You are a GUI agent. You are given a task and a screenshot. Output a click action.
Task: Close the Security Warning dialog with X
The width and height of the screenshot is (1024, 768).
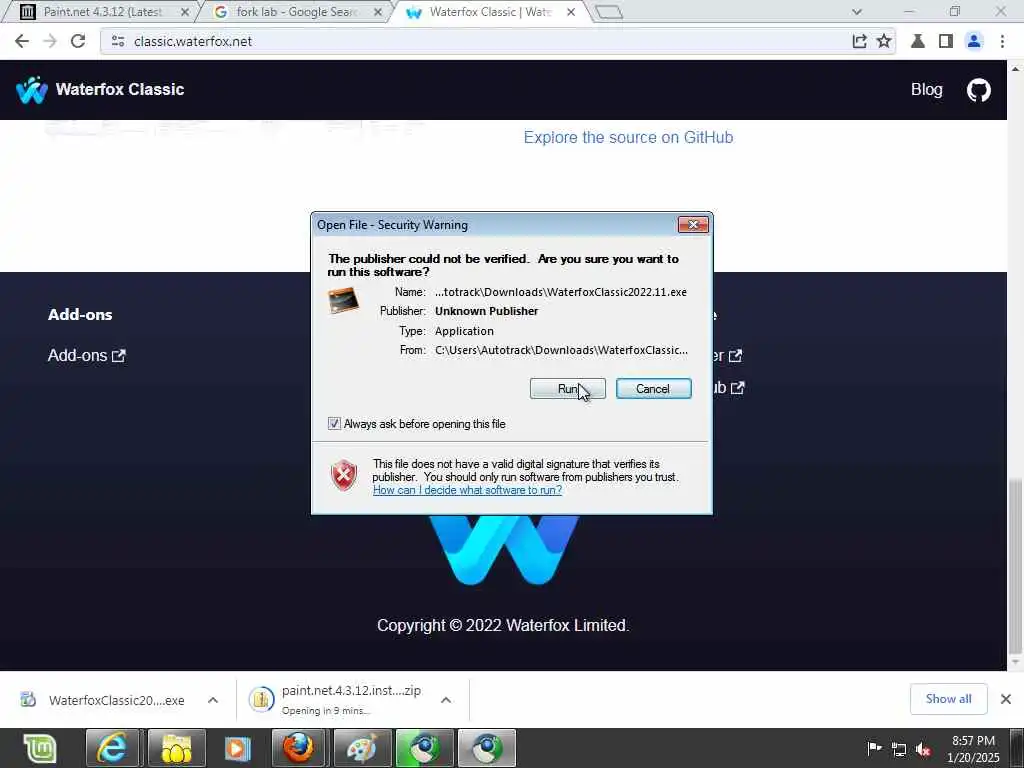tap(693, 225)
